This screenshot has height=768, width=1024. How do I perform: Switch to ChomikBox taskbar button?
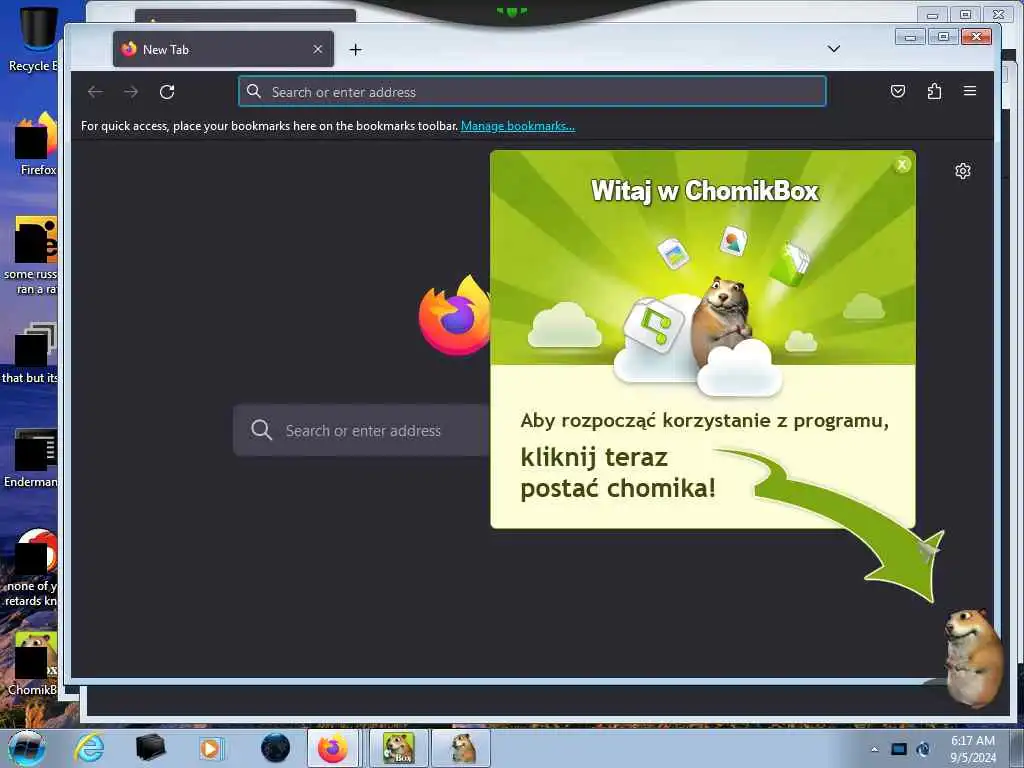[399, 748]
